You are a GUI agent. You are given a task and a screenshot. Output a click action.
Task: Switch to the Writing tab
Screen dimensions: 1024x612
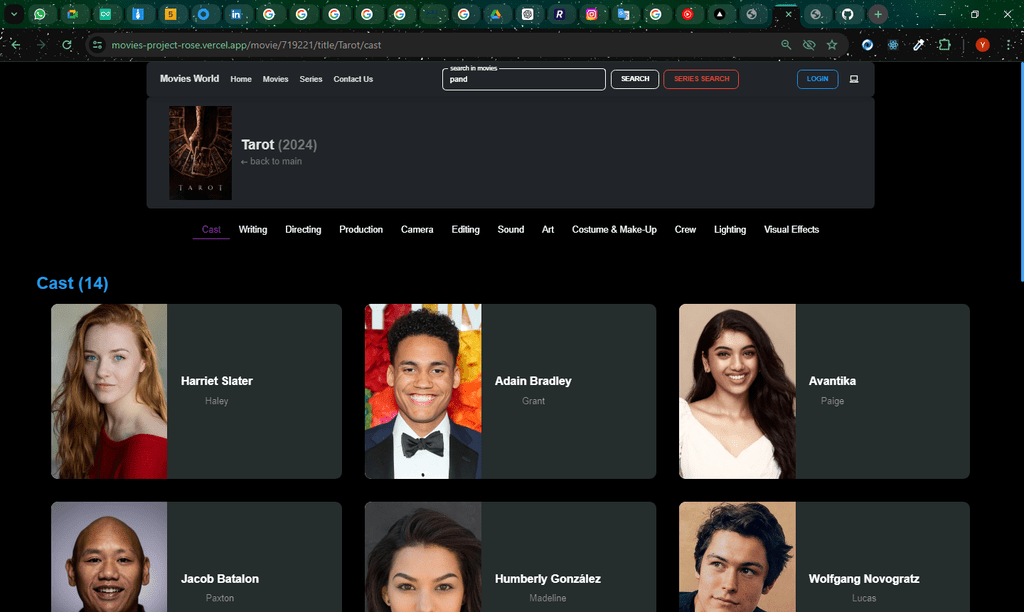253,229
